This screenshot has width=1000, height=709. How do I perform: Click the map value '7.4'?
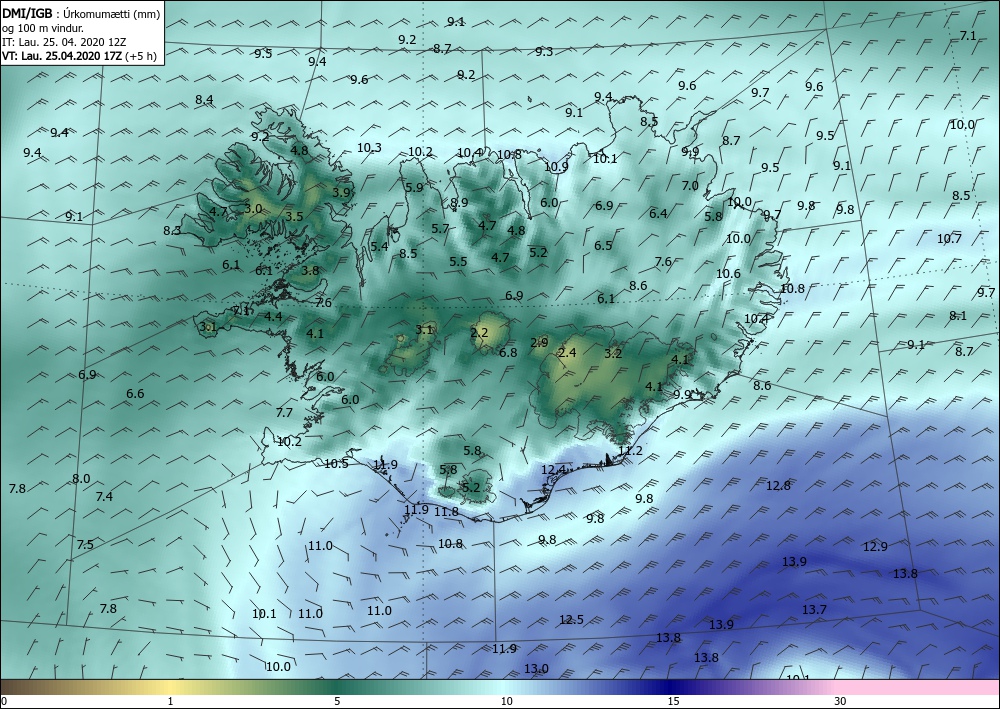pos(104,496)
